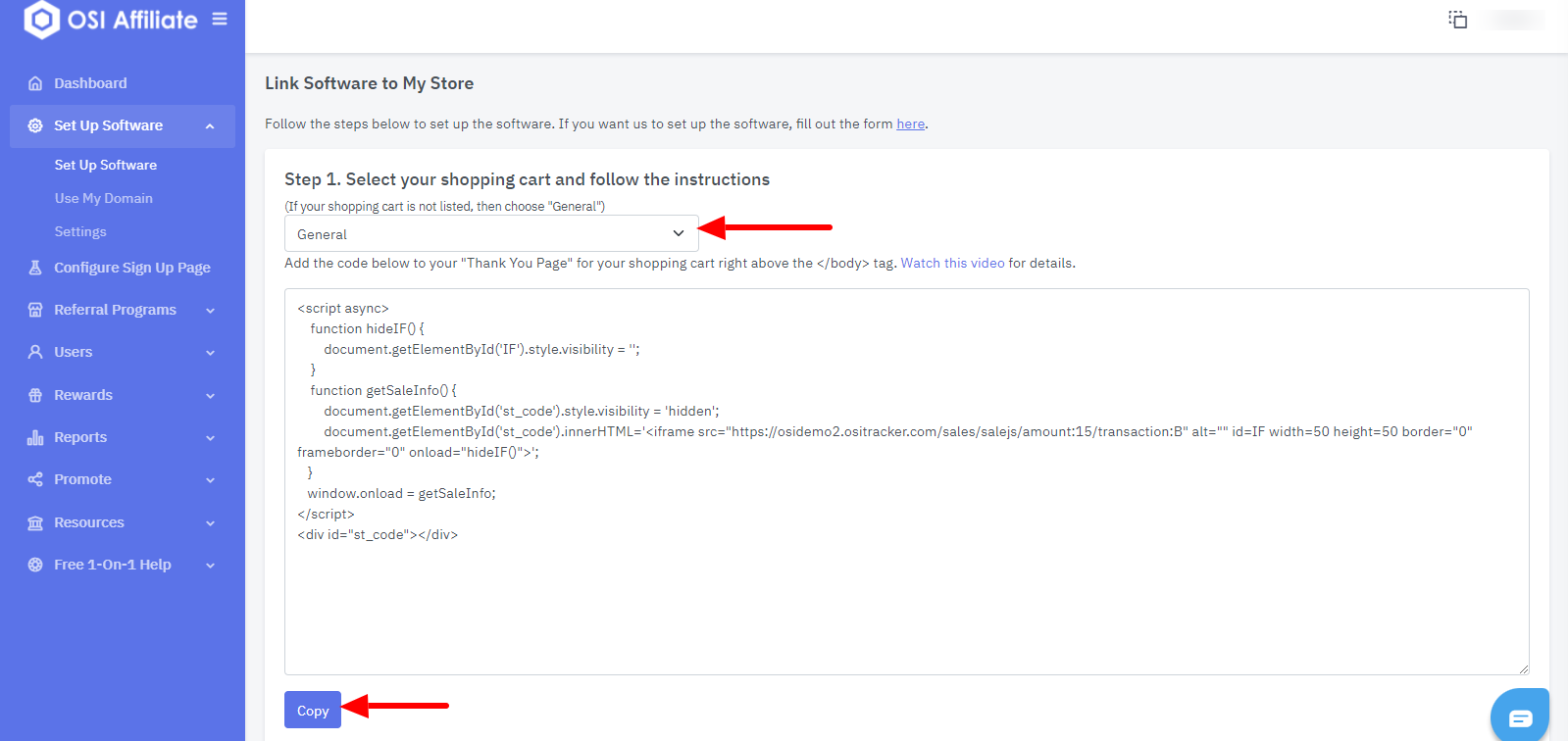
Task: Click the 'Link Software to My Store' heading
Action: 369,83
